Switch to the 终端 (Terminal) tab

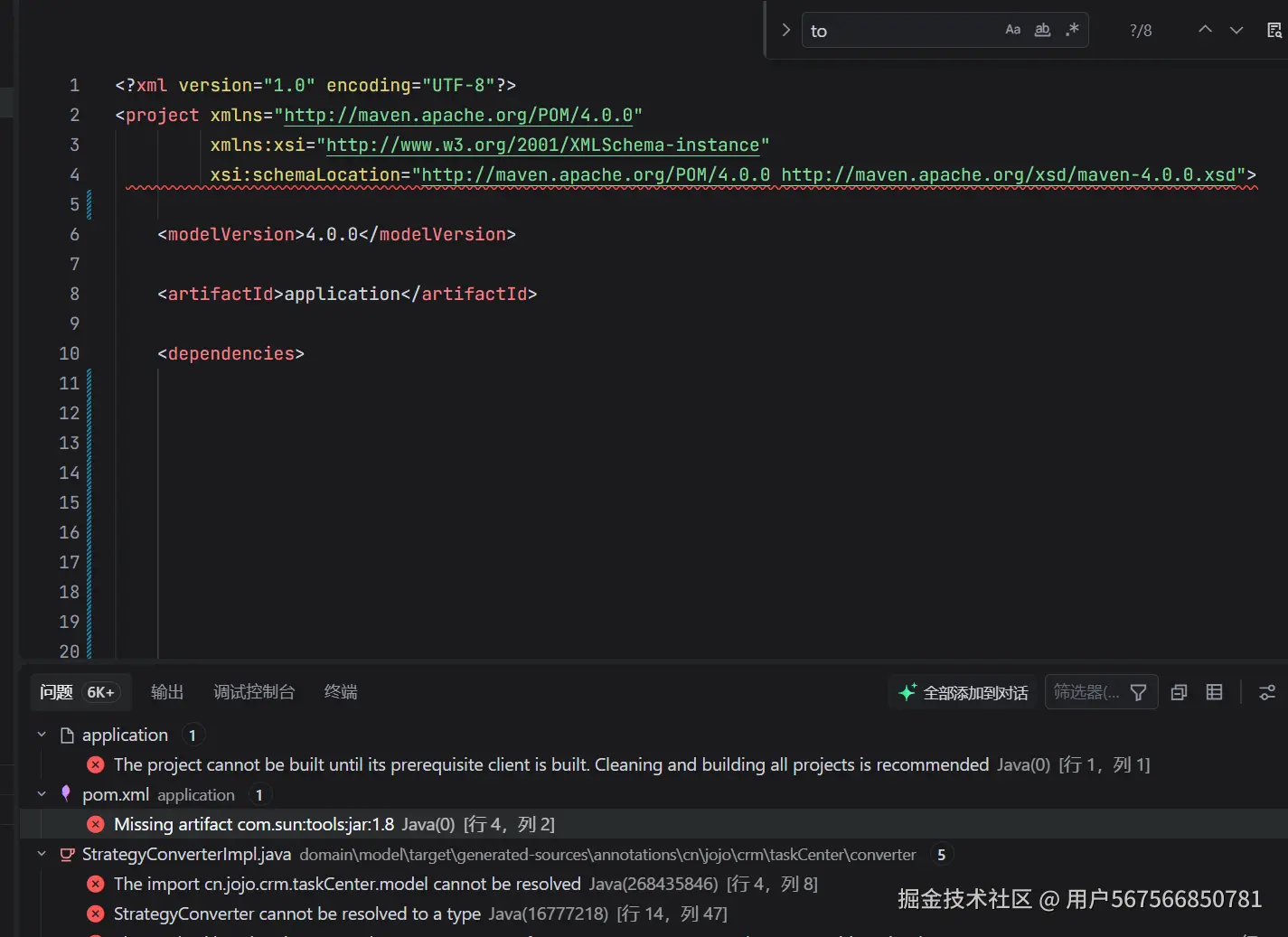pos(341,692)
